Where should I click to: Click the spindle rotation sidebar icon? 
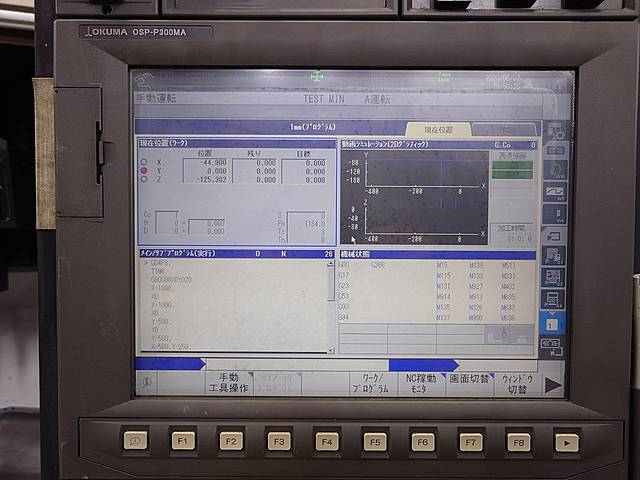point(555,170)
